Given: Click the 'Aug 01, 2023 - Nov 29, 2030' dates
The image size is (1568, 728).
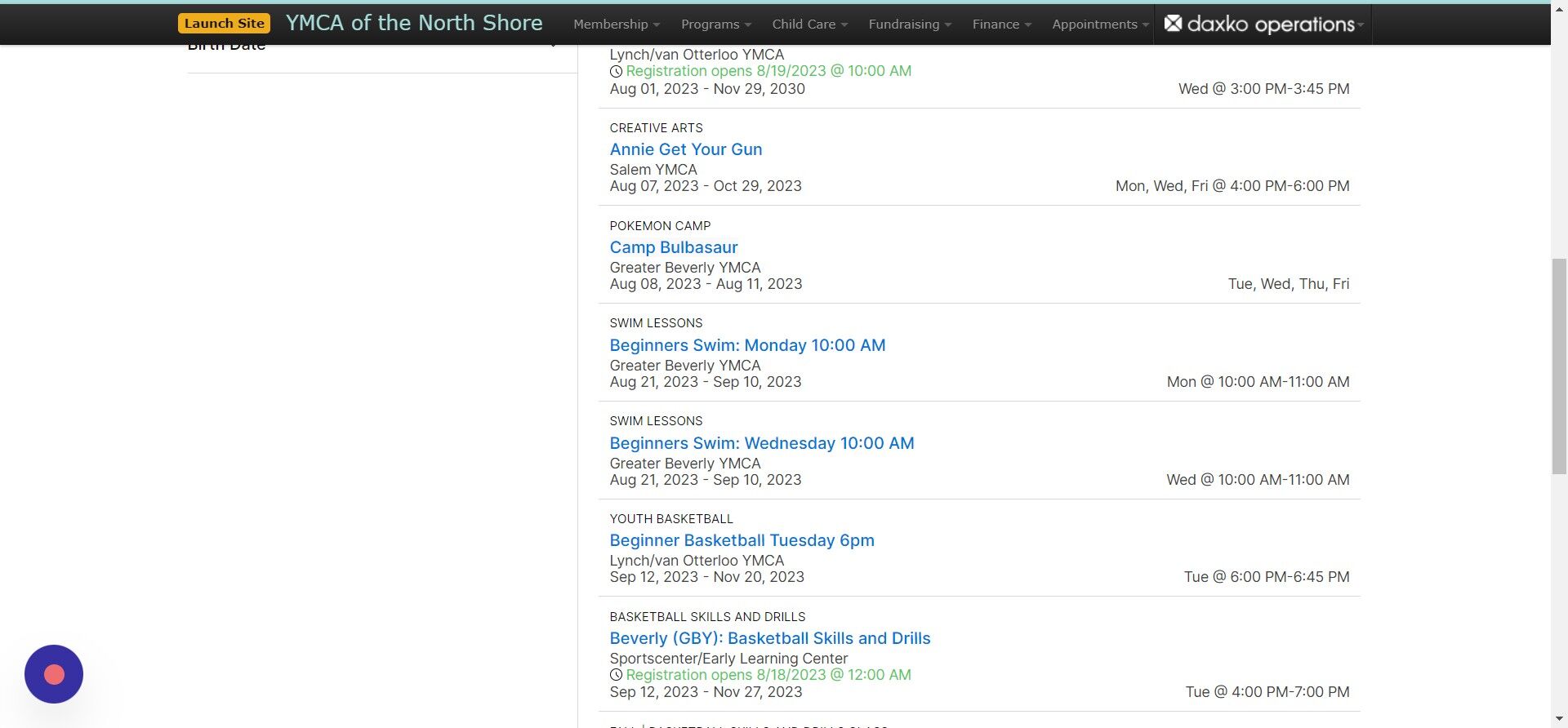Looking at the screenshot, I should [x=707, y=89].
